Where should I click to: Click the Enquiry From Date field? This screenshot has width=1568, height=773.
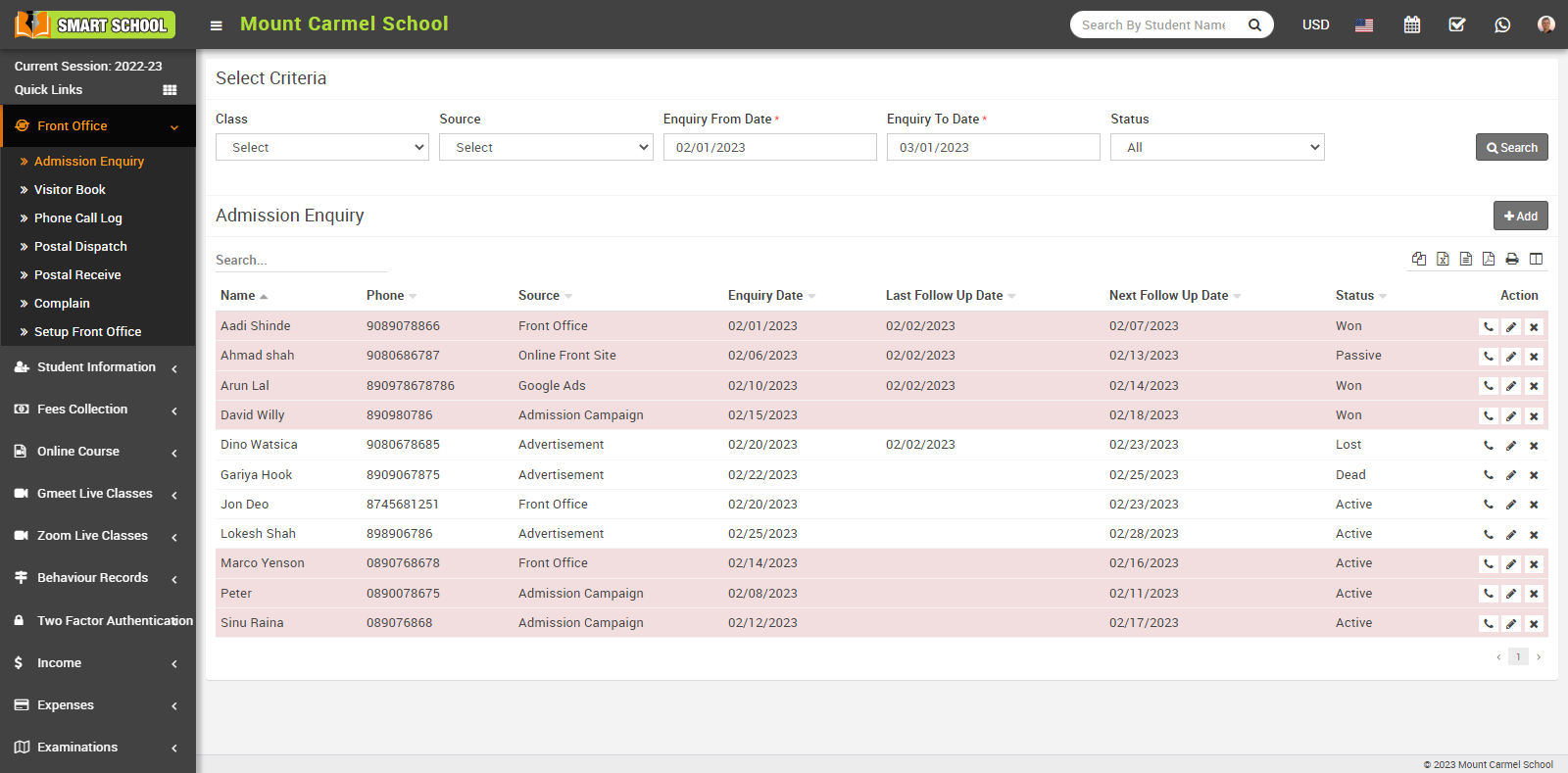(x=769, y=147)
